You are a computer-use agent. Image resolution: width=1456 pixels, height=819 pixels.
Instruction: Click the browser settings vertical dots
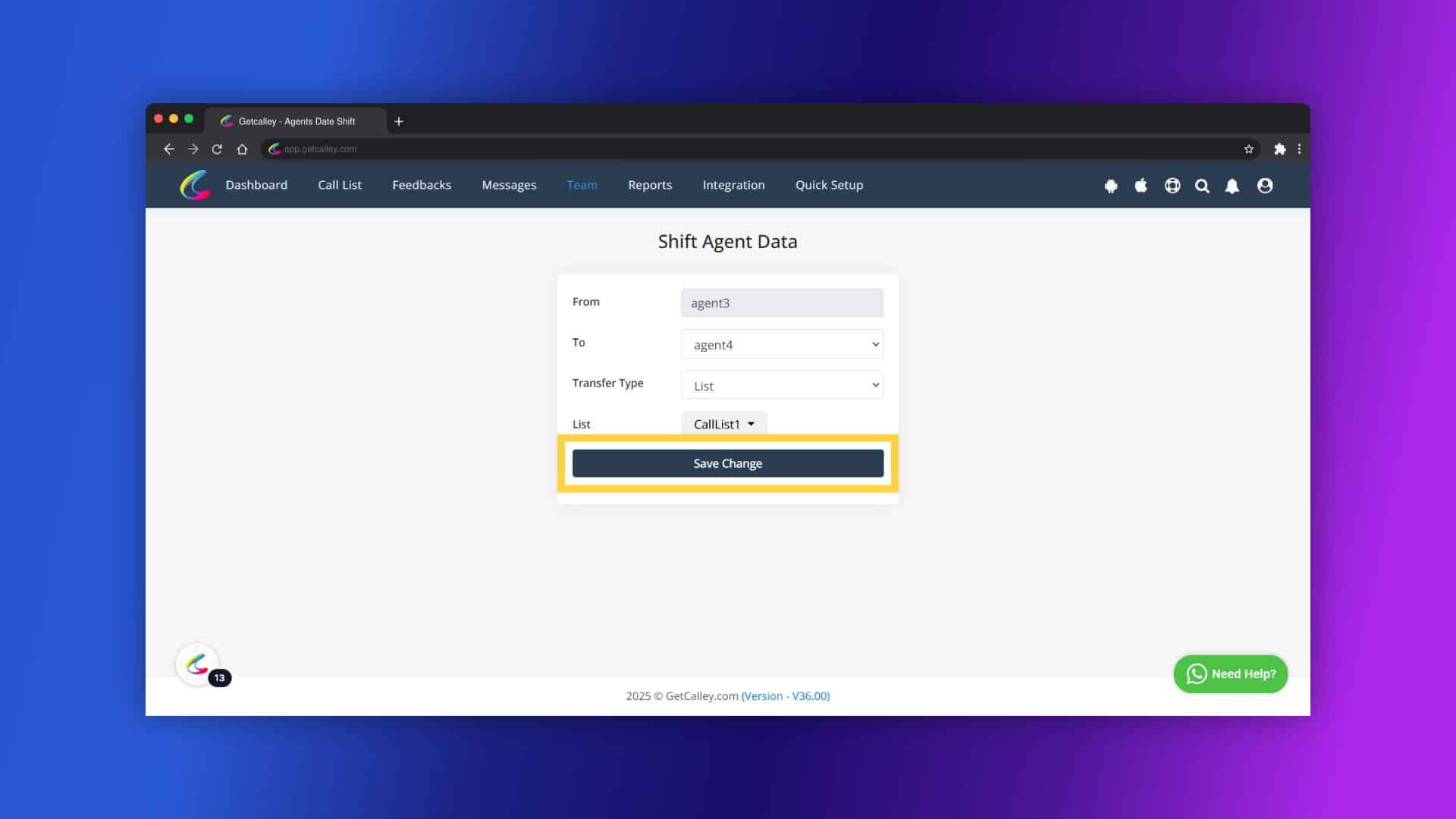pyautogui.click(x=1300, y=149)
